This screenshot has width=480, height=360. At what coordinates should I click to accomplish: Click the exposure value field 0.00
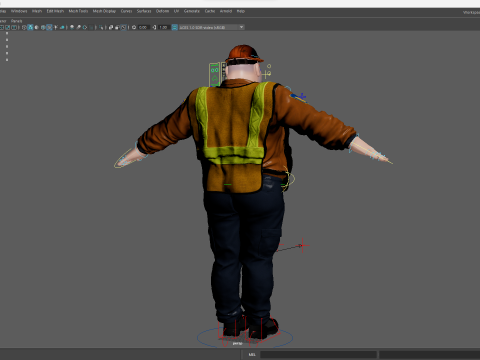(143, 27)
